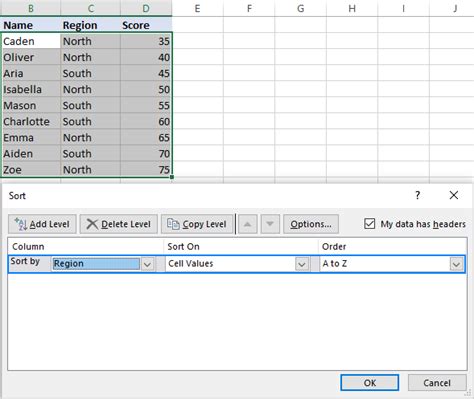Select the score cell 50
The width and height of the screenshot is (474, 399).
tap(146, 89)
